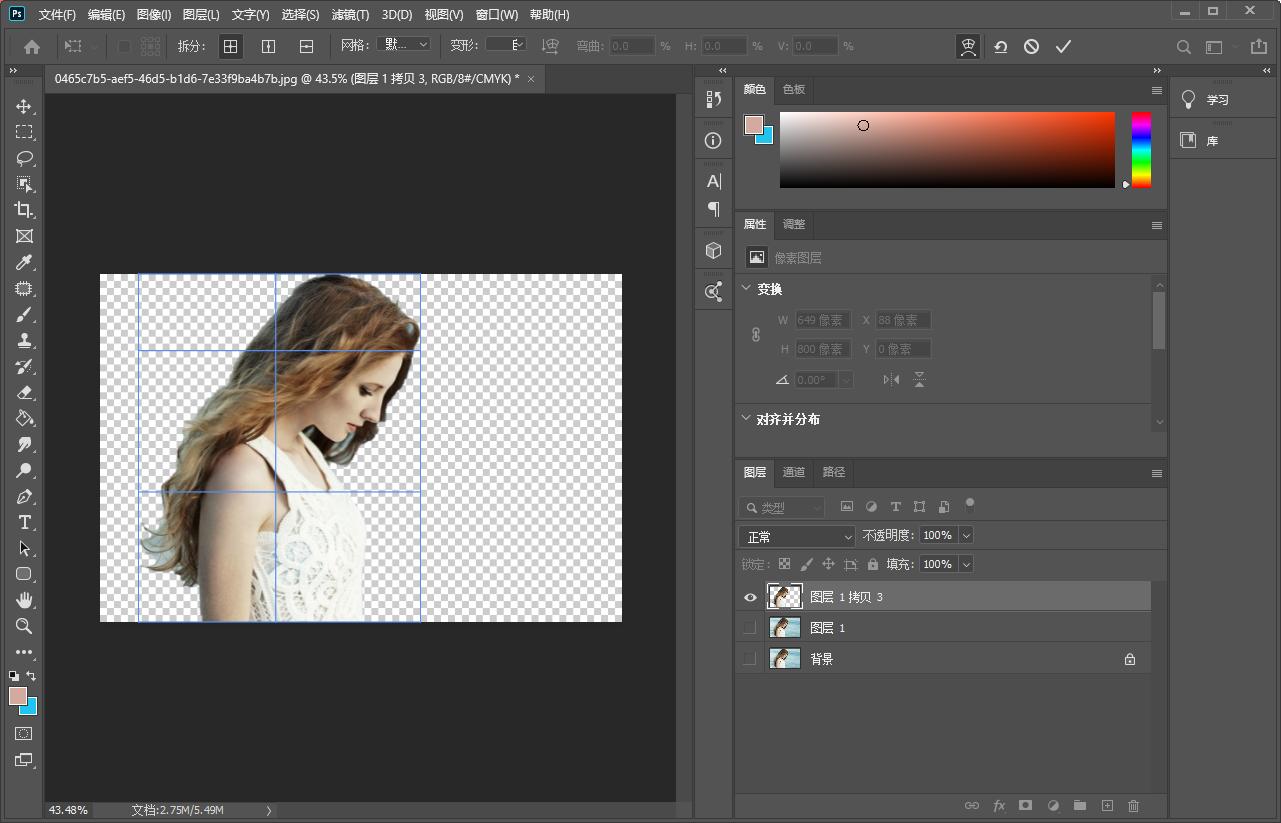Choose the Zoom tool
Image resolution: width=1281 pixels, height=823 pixels.
tap(24, 626)
